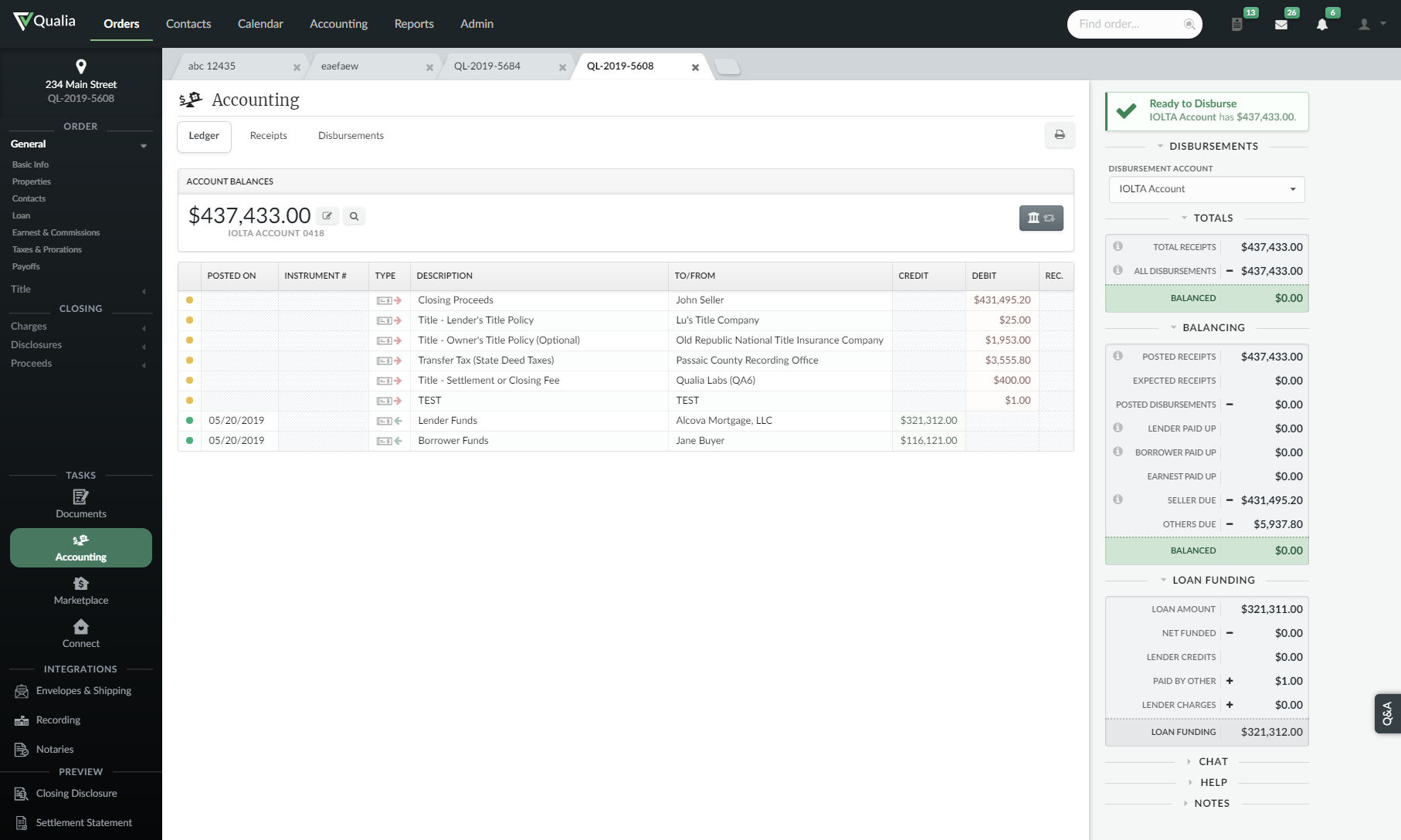Open Envelopes & Shipping integration
The image size is (1401, 840).
(73, 691)
